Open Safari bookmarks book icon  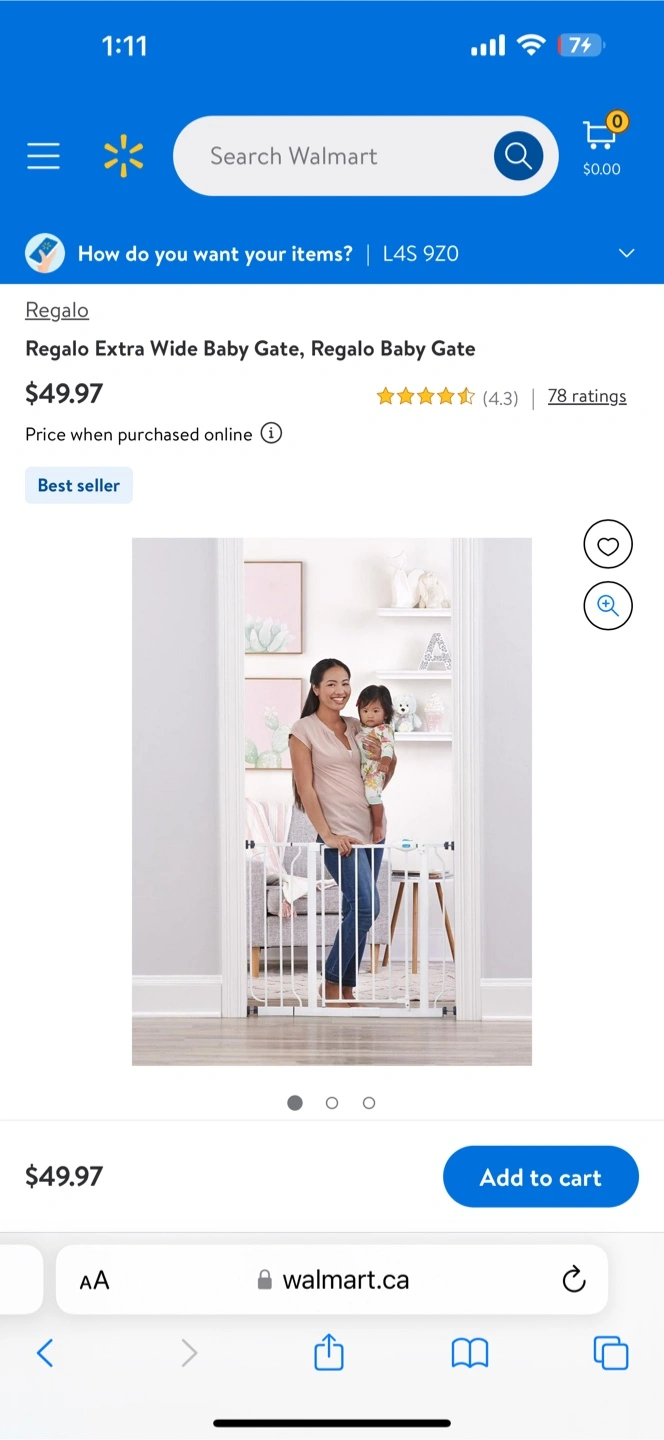click(x=470, y=1354)
